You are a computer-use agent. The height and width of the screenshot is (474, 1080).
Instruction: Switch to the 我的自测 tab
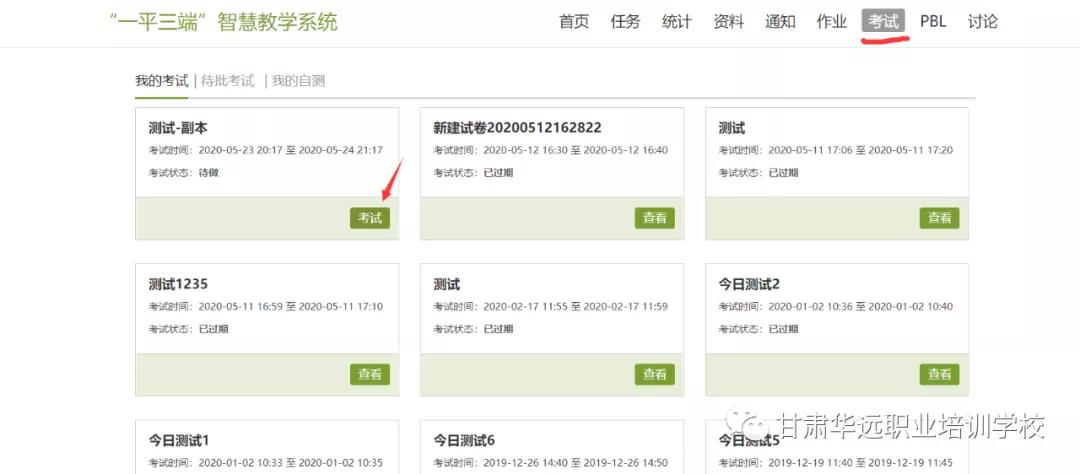(x=298, y=81)
